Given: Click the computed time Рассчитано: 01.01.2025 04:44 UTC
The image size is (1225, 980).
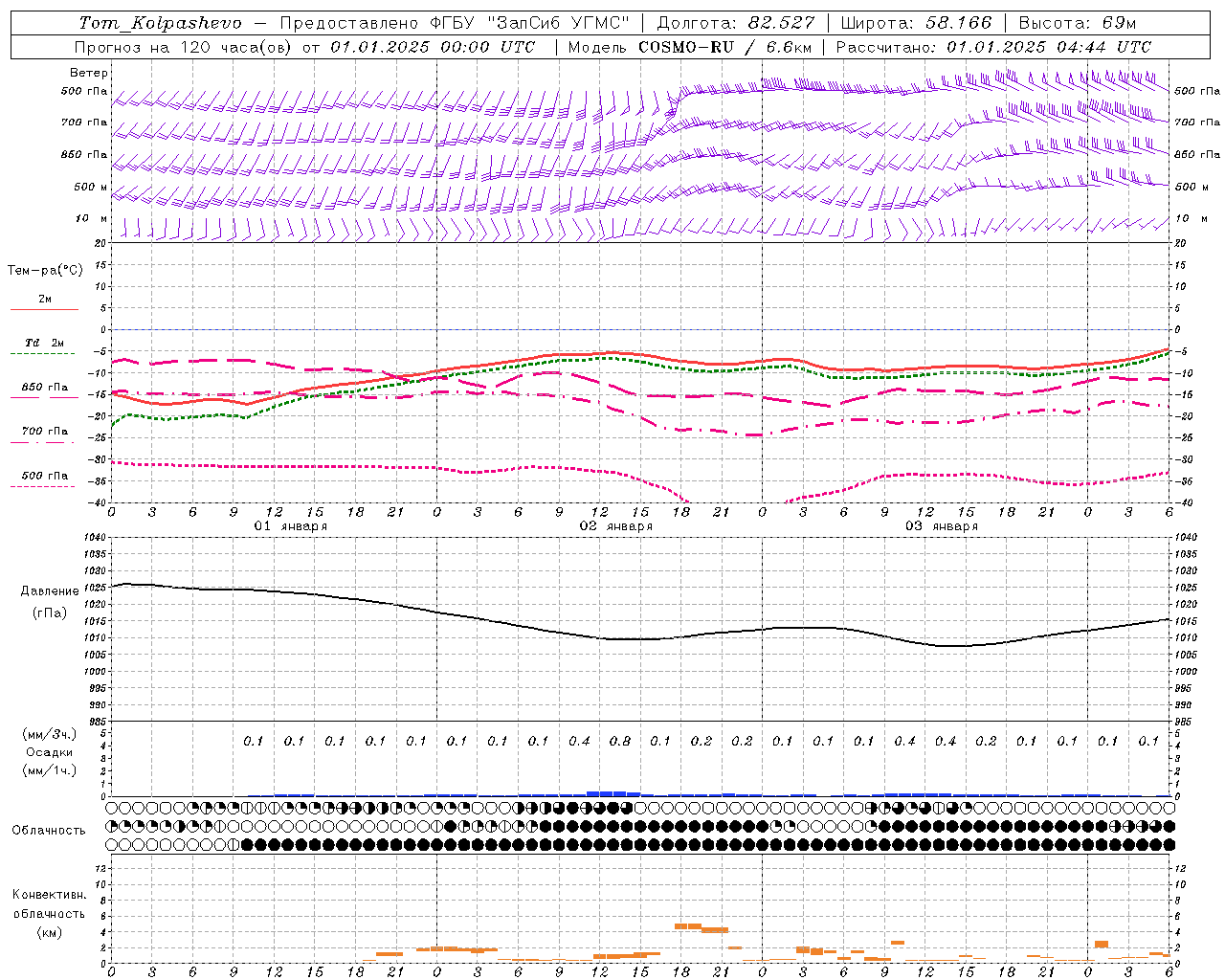Looking at the screenshot, I should 993,47.
